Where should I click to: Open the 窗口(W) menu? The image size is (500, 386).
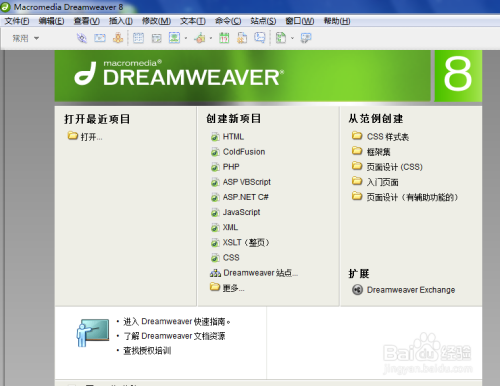pos(300,21)
